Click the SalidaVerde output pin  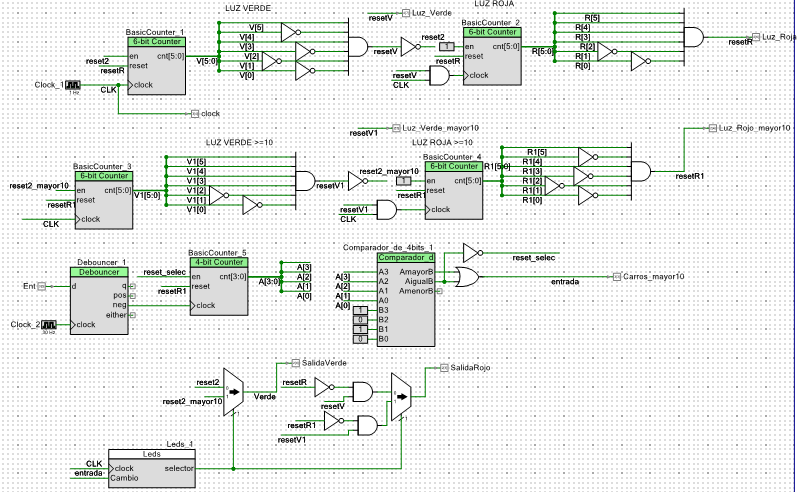tap(292, 362)
